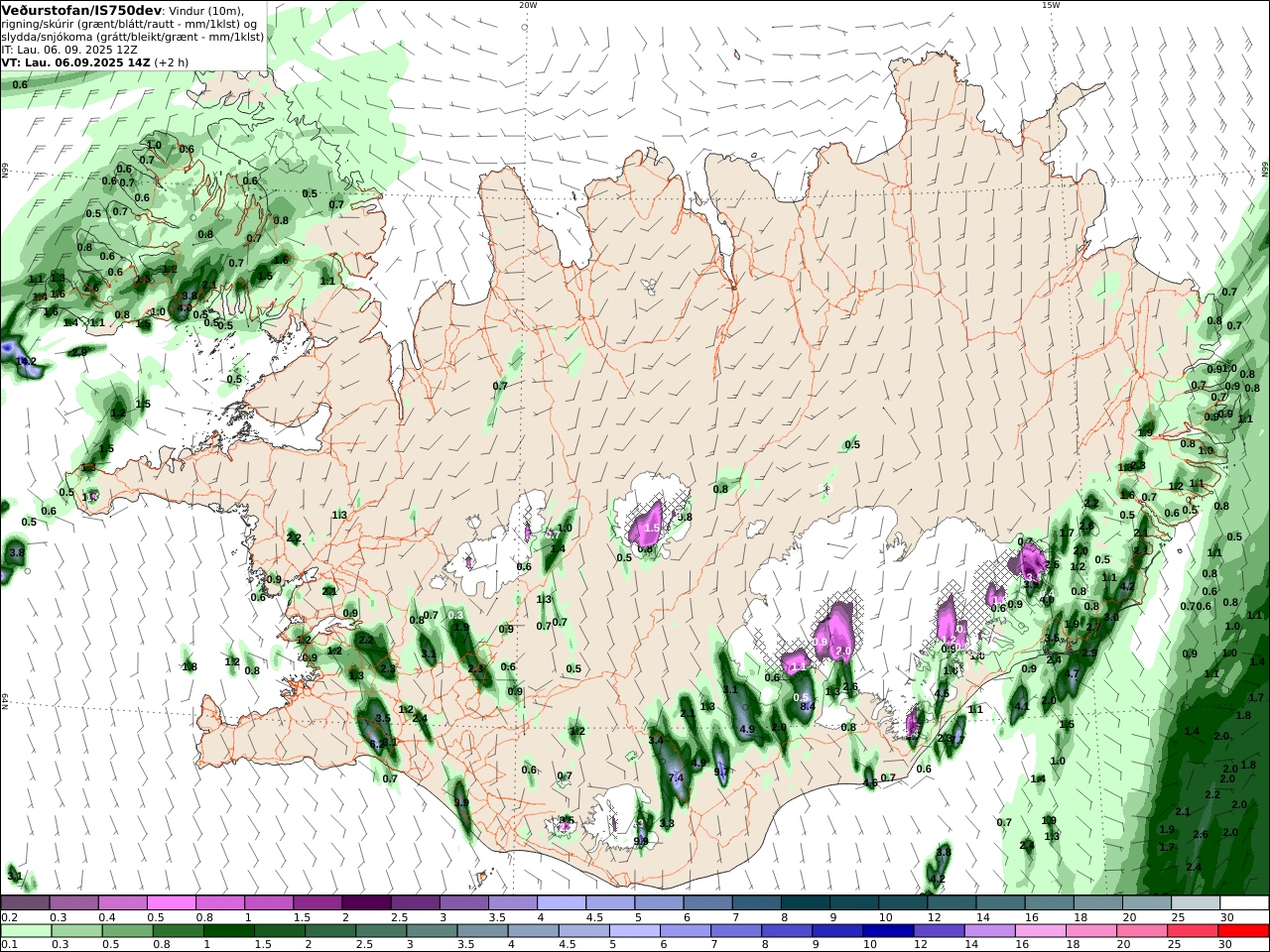1270x952 pixels.
Task: Pick the light green rain swatch between 0.1 and 0.3
Action: [27, 931]
